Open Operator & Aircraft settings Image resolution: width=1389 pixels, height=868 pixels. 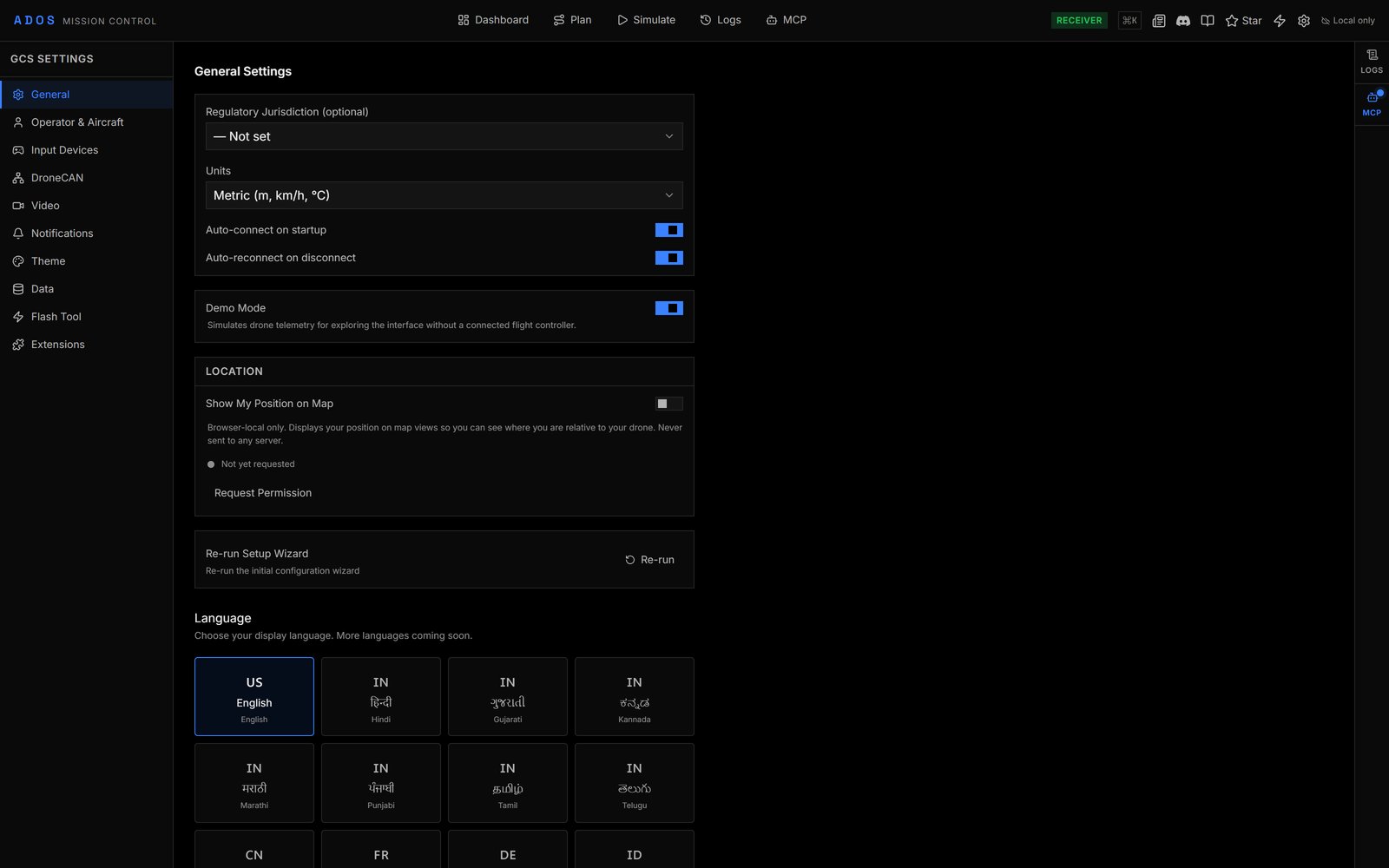[x=87, y=122]
